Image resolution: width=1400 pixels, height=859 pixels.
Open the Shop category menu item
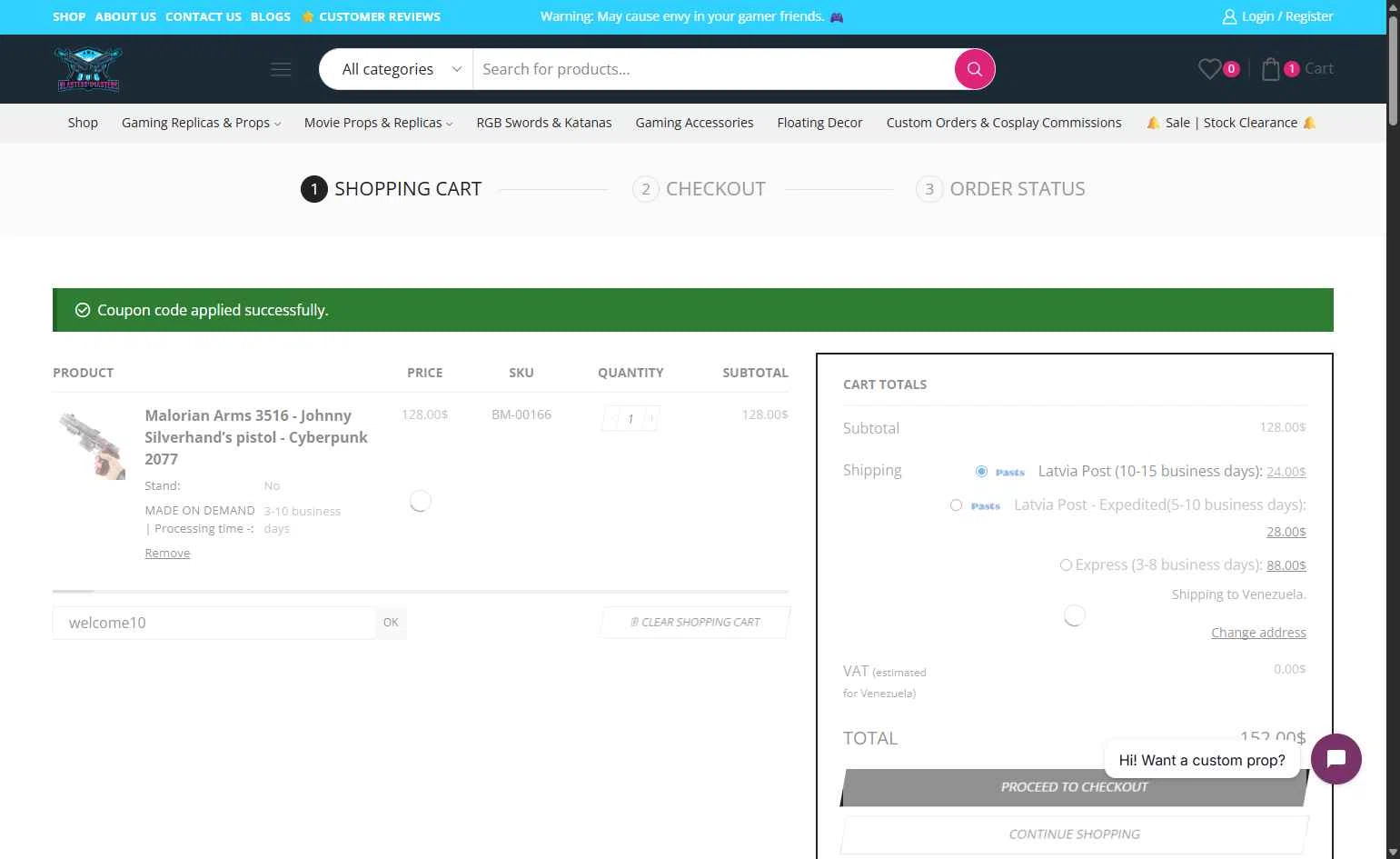pos(83,123)
